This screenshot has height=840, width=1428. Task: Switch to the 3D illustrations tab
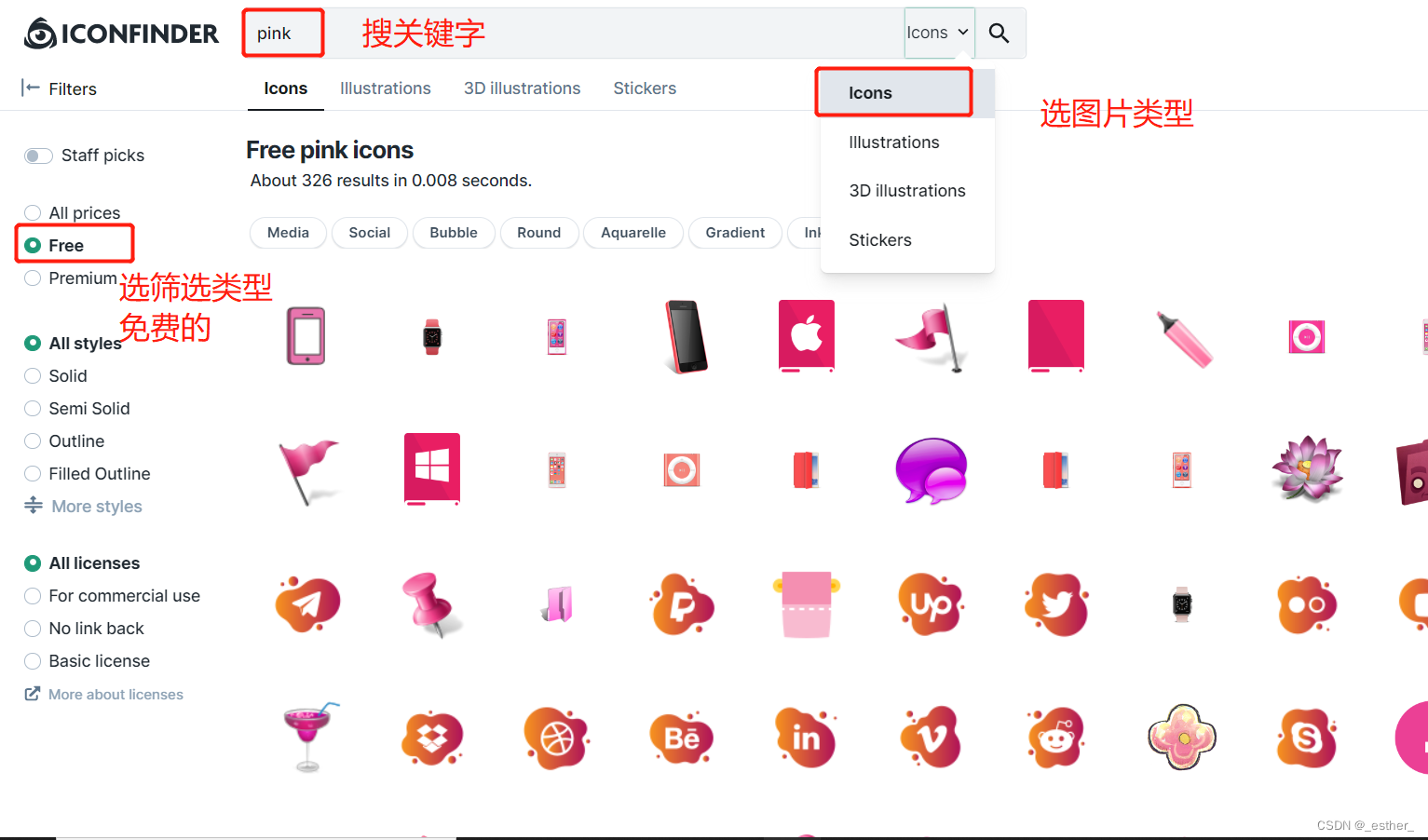[x=523, y=88]
